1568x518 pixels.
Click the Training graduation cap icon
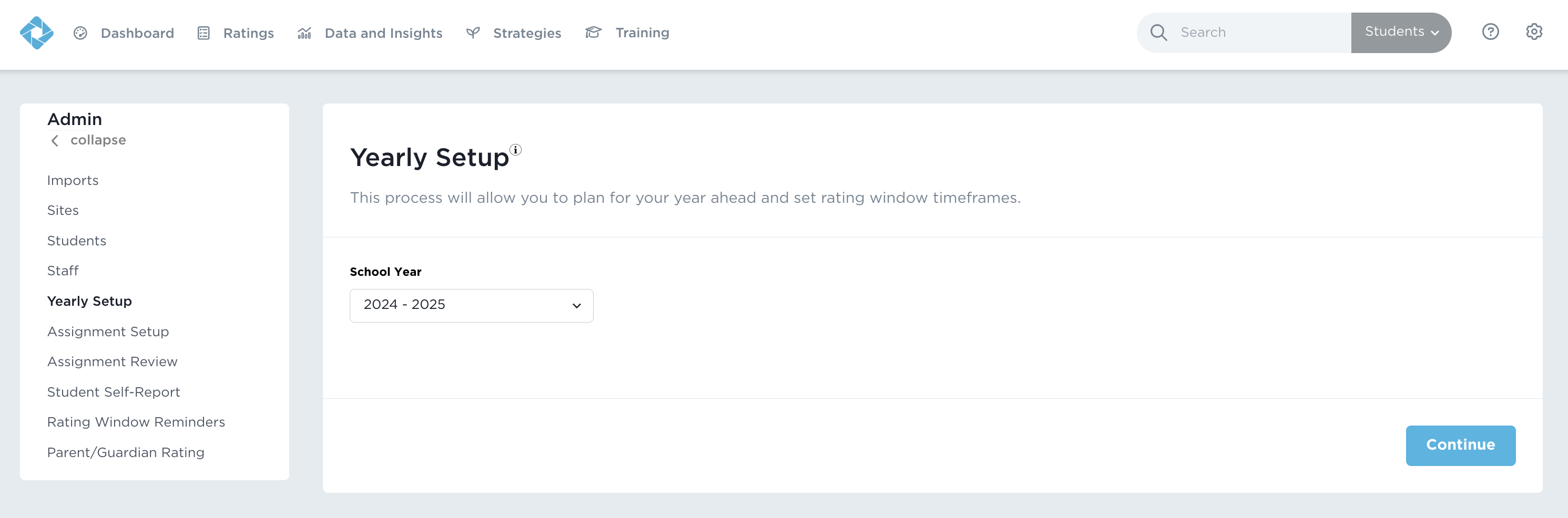pos(594,32)
